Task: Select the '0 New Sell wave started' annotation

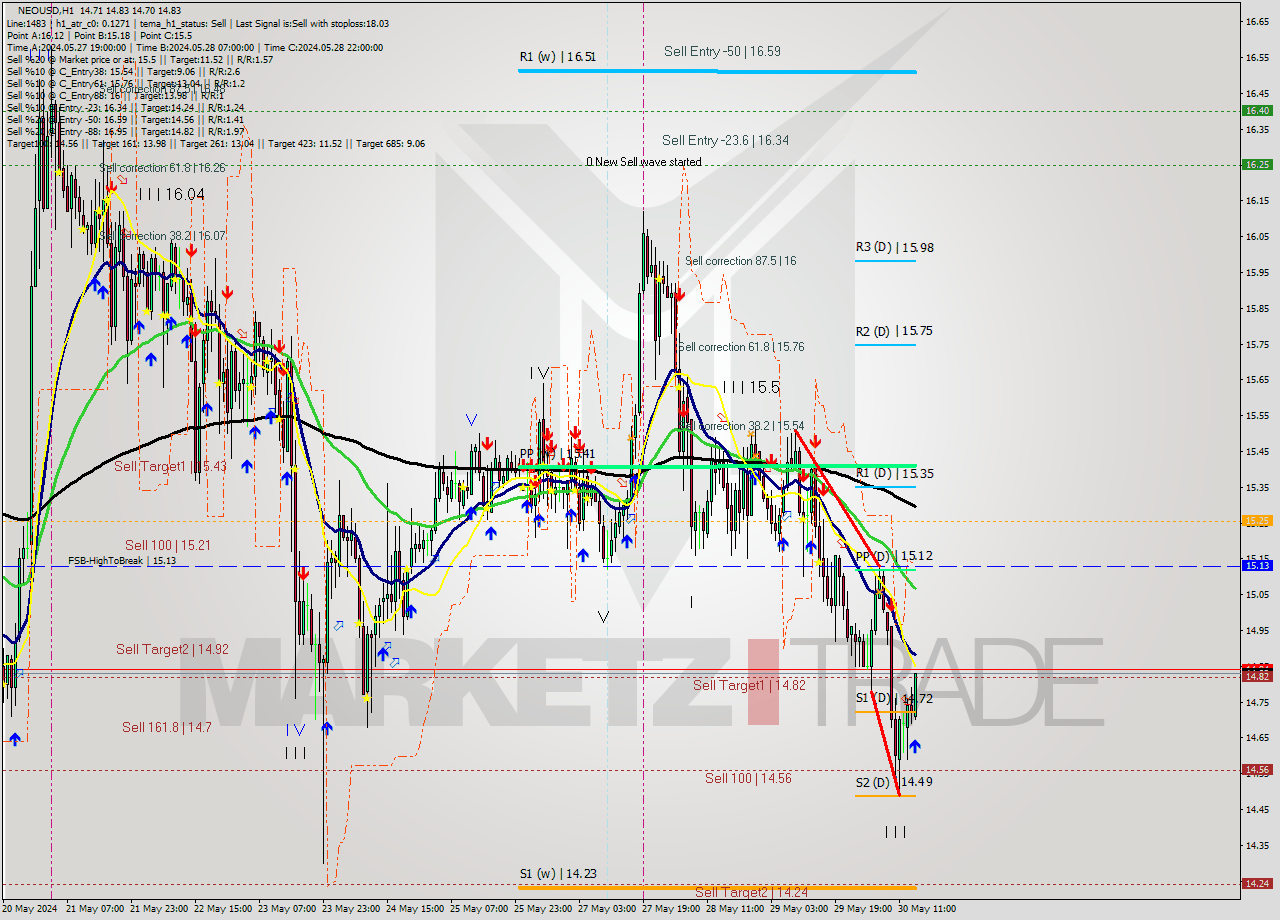Action: pos(643,162)
